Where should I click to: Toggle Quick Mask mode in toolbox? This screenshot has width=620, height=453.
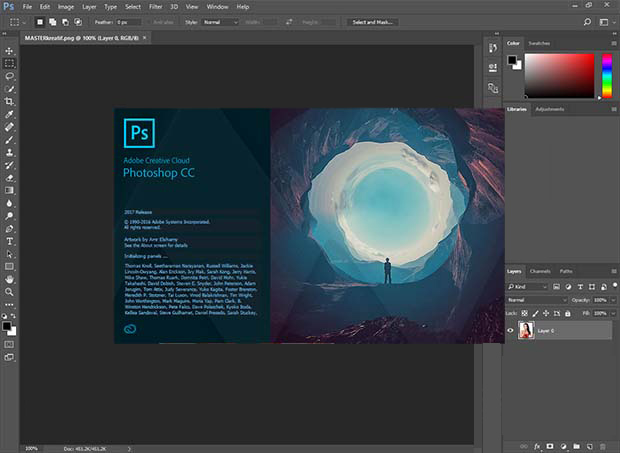[9, 345]
